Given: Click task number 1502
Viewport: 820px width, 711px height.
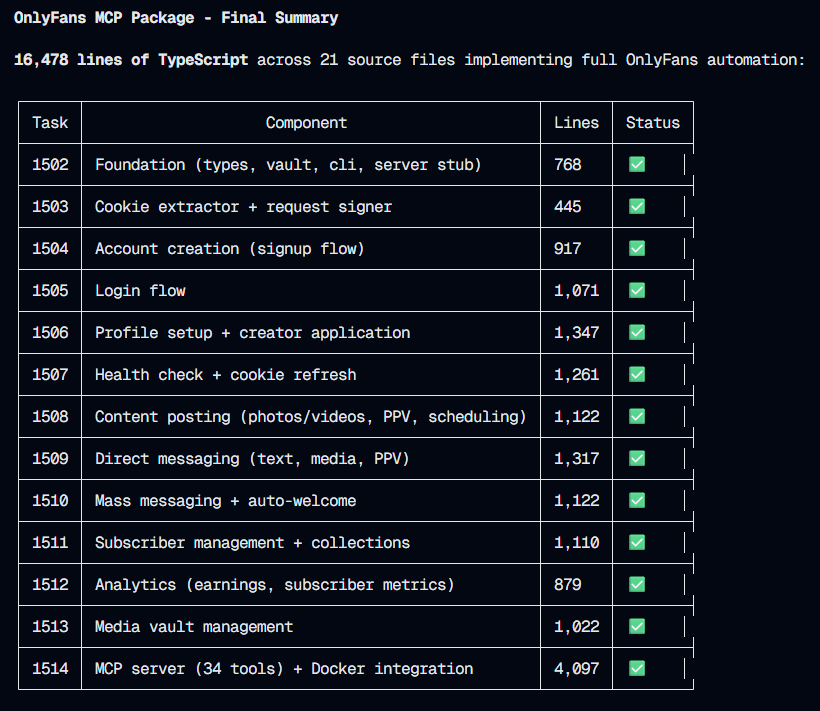Looking at the screenshot, I should point(50,165).
